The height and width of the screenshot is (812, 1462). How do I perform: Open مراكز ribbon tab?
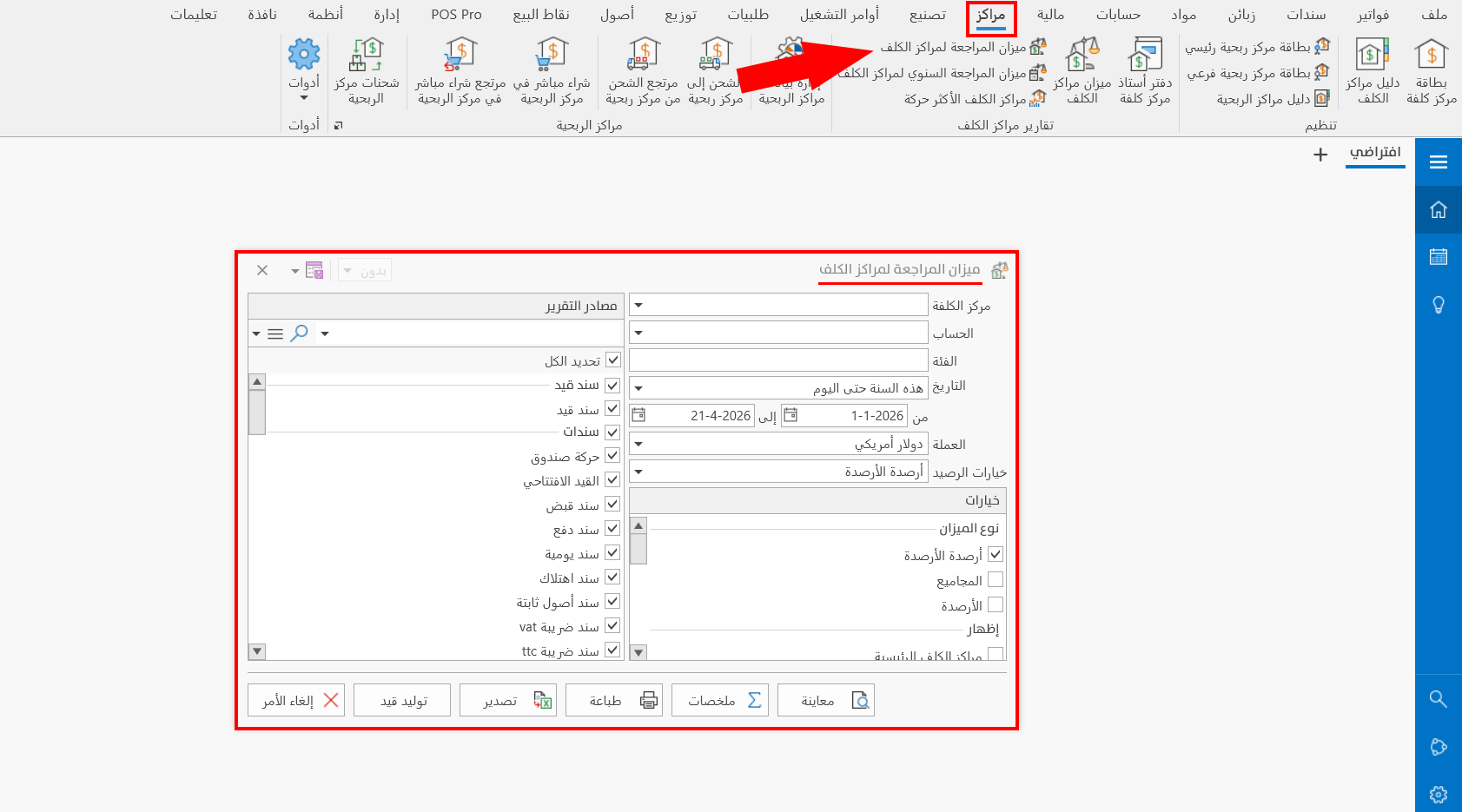[990, 15]
